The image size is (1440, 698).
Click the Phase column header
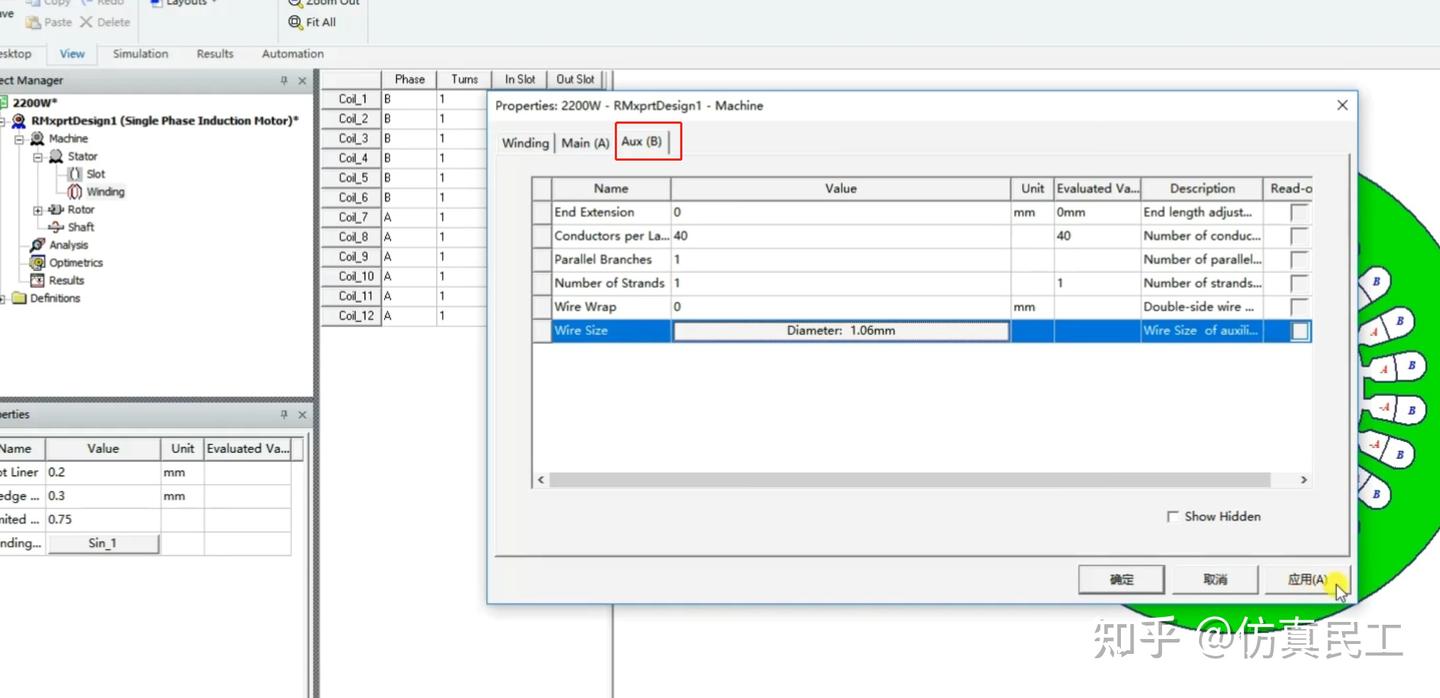pyautogui.click(x=409, y=79)
